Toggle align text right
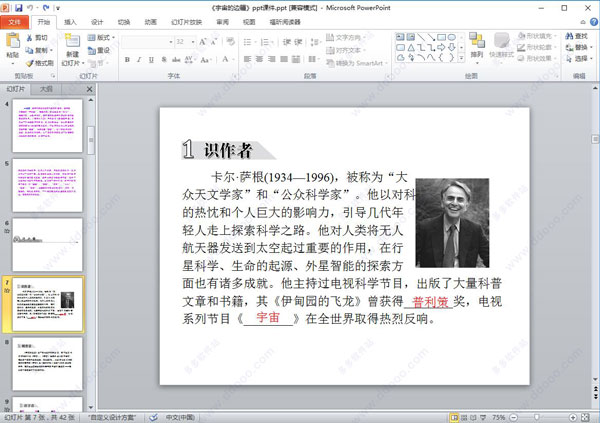This screenshot has width=600, height=423. [272, 59]
